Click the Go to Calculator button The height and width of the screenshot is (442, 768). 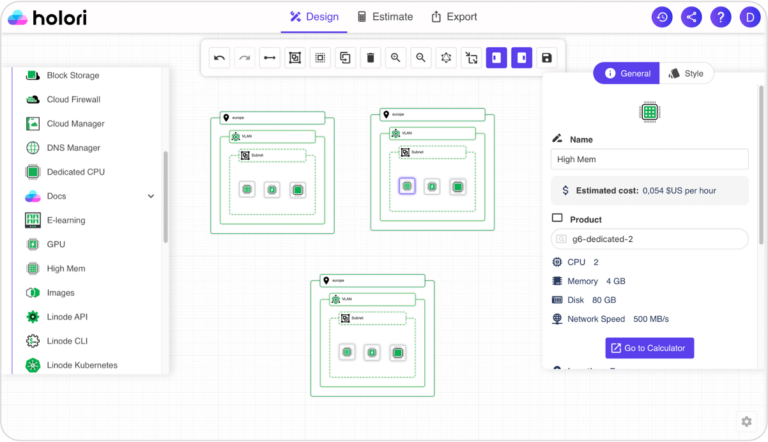tap(649, 348)
